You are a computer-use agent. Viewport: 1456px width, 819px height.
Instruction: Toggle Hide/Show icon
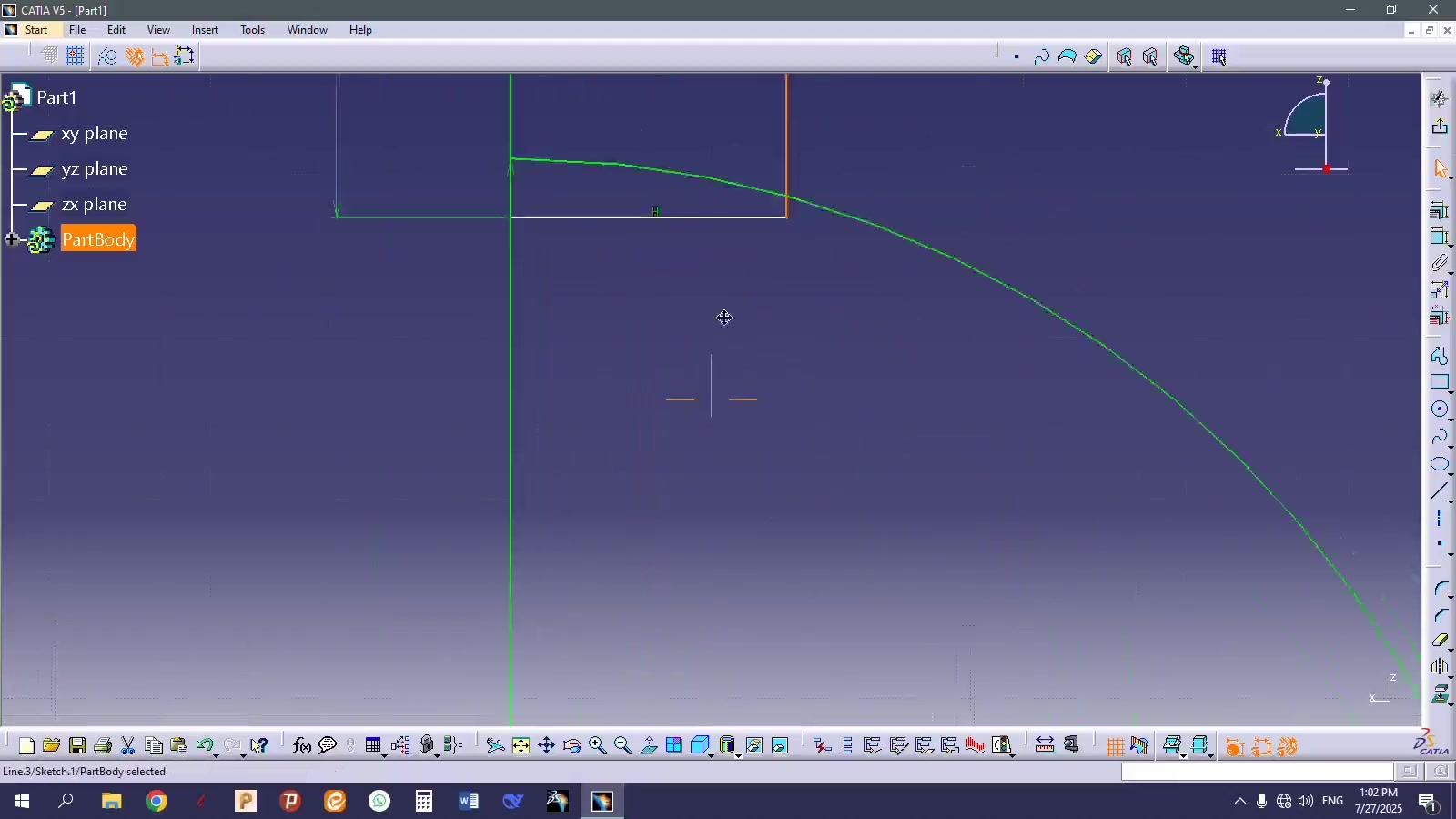(754, 746)
